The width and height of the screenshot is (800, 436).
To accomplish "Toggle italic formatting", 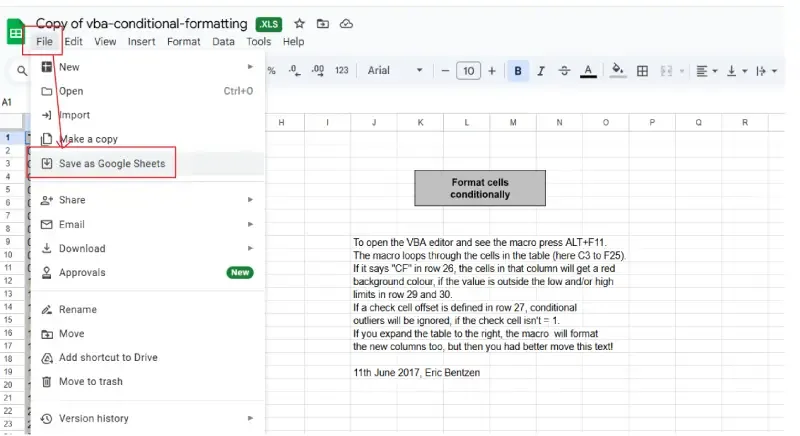I will [541, 71].
